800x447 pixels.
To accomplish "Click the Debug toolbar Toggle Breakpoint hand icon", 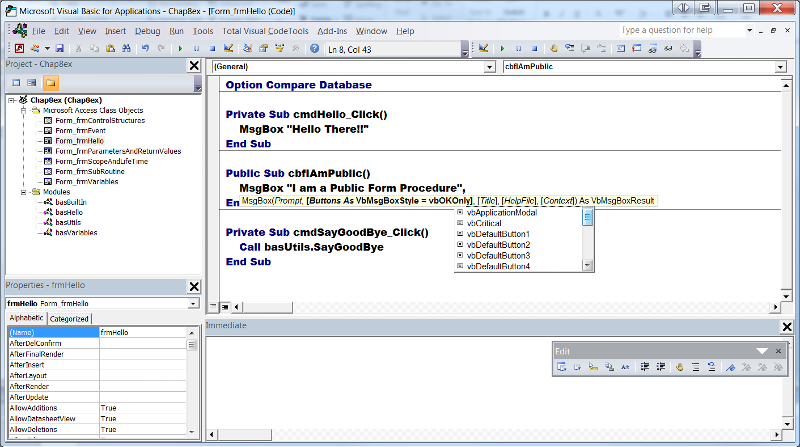I will click(x=554, y=48).
